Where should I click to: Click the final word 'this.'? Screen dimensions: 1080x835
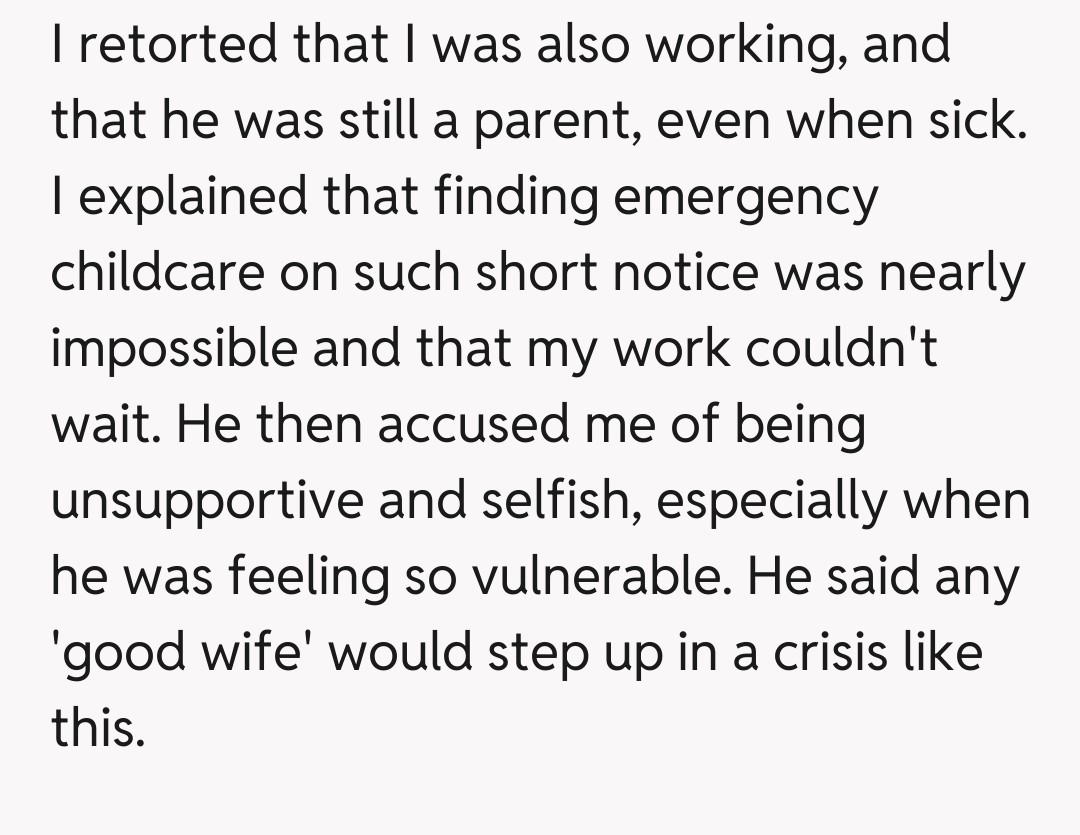[x=98, y=727]
